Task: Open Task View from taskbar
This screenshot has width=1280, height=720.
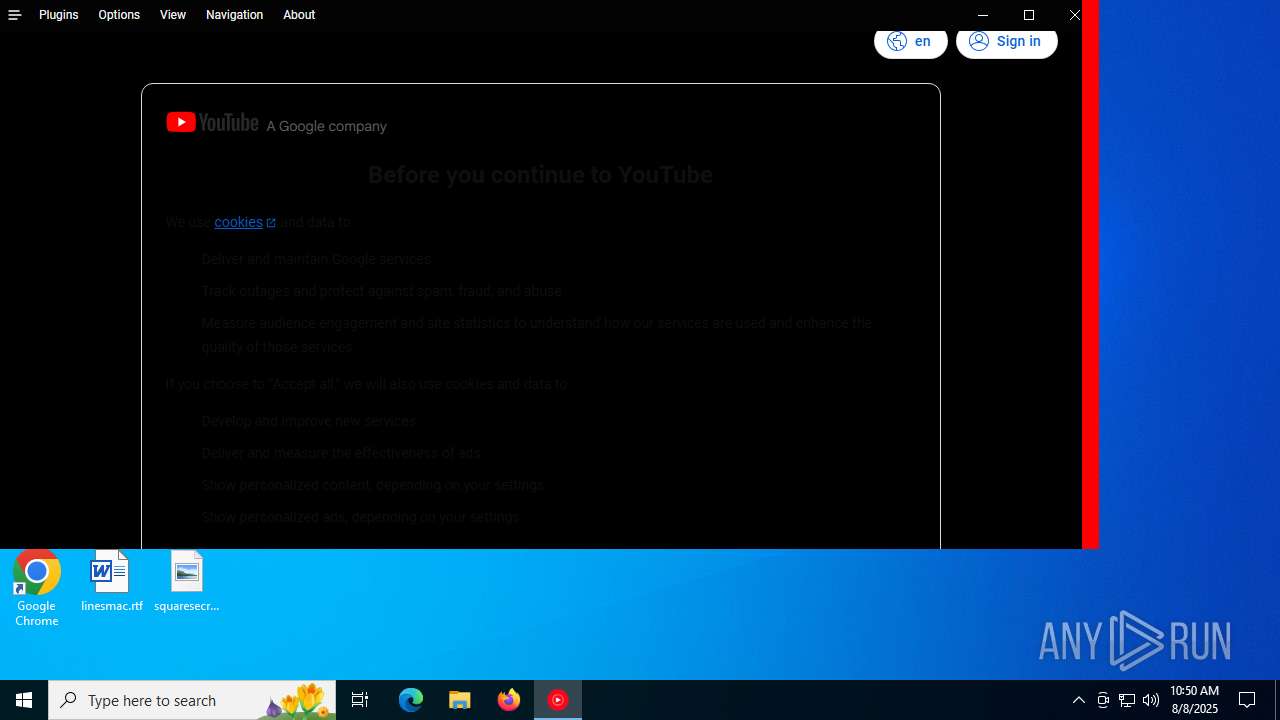Action: pyautogui.click(x=360, y=700)
